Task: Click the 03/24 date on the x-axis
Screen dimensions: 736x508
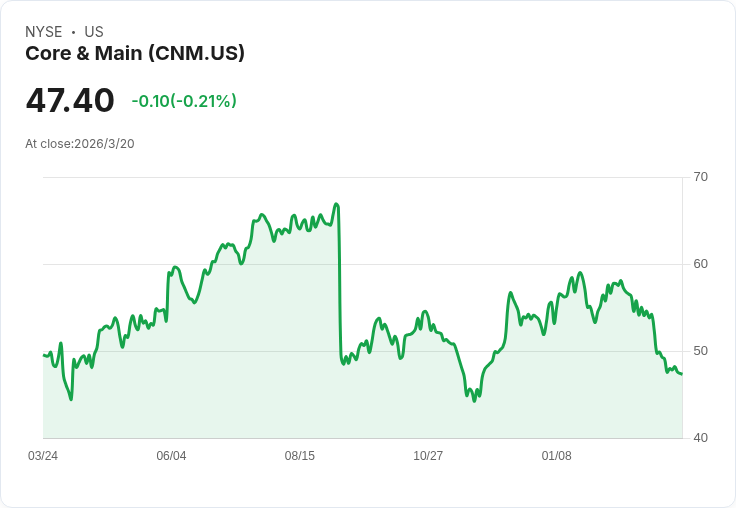Action: (x=43, y=456)
